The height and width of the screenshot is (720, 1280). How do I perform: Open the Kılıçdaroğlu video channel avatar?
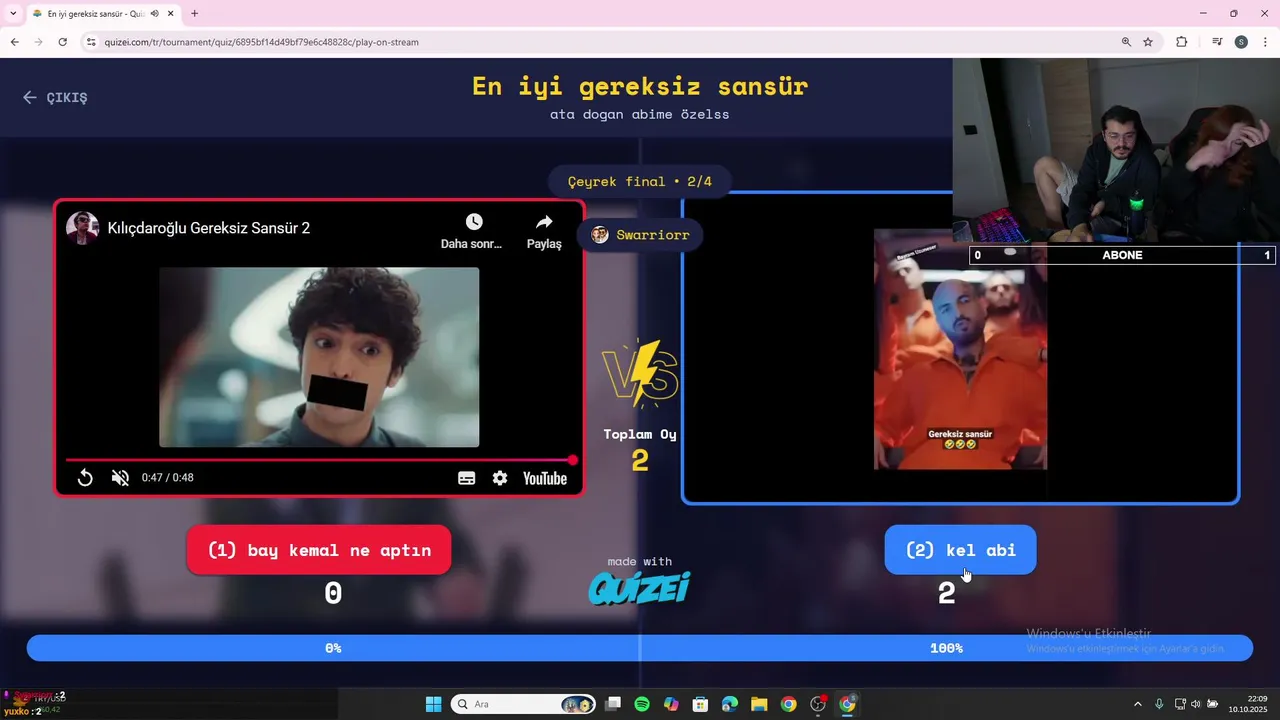click(82, 228)
